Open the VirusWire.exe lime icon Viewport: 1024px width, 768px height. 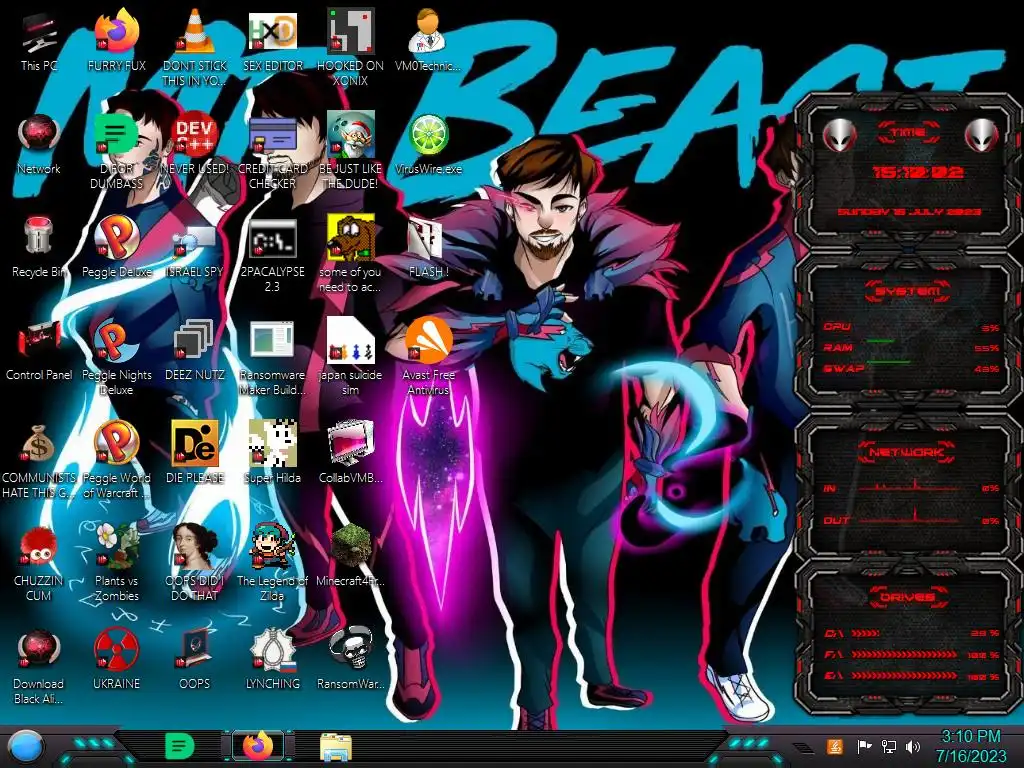[428, 135]
